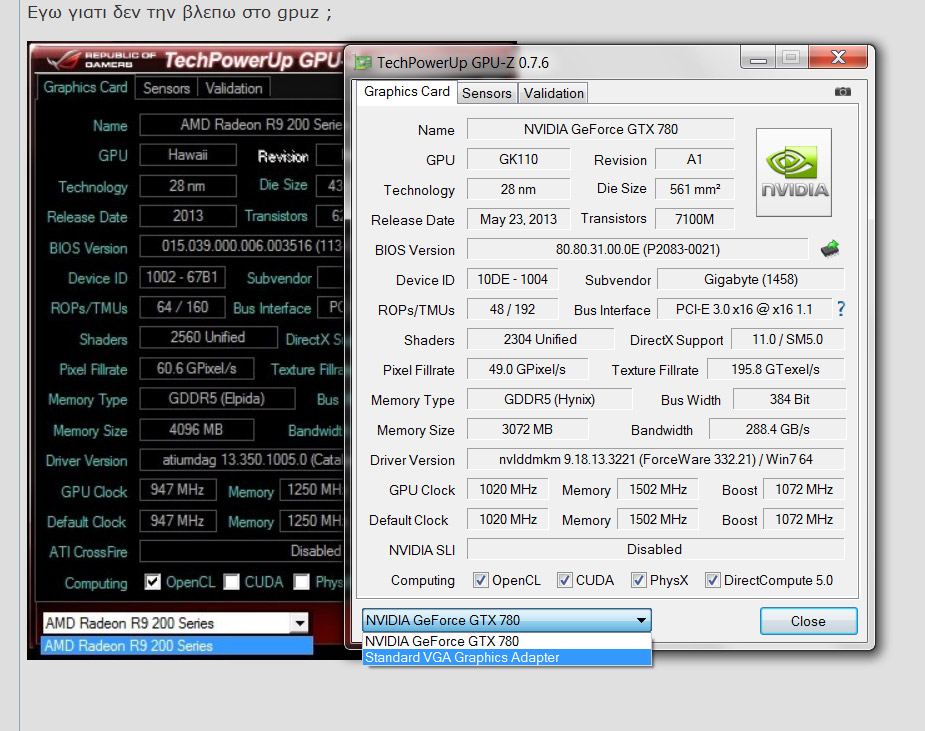Click the May 23, 2013 release date value
925x731 pixels.
pyautogui.click(x=519, y=219)
